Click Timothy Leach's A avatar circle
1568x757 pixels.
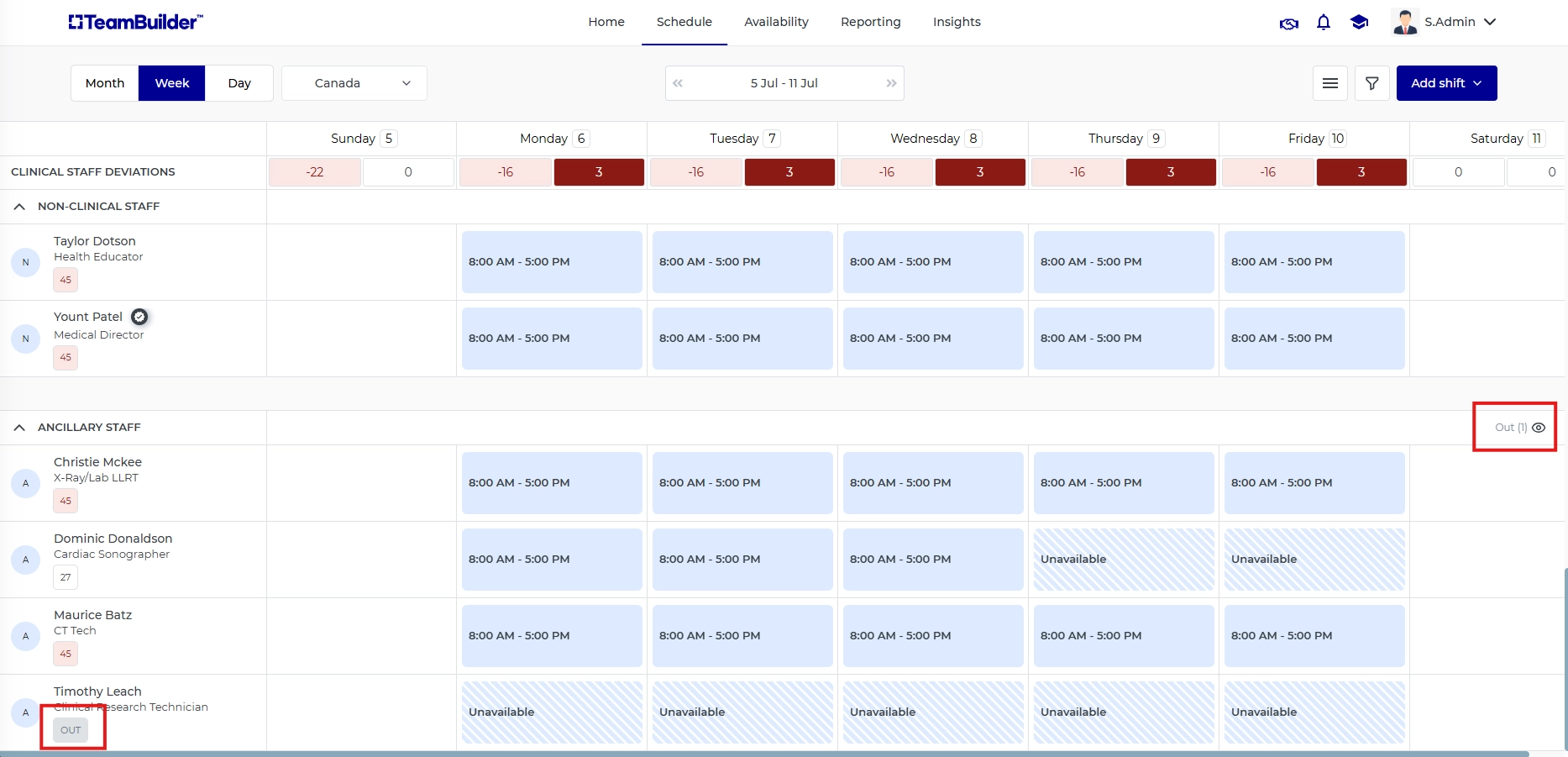(x=25, y=712)
